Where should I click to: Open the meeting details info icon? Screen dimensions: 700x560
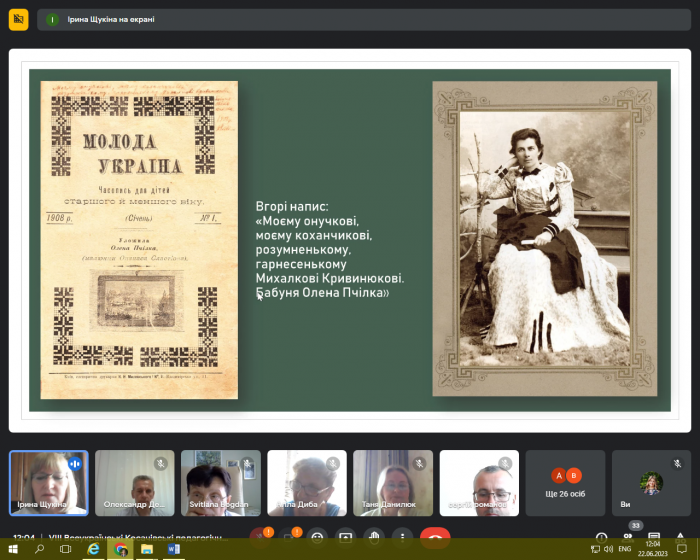pos(601,537)
